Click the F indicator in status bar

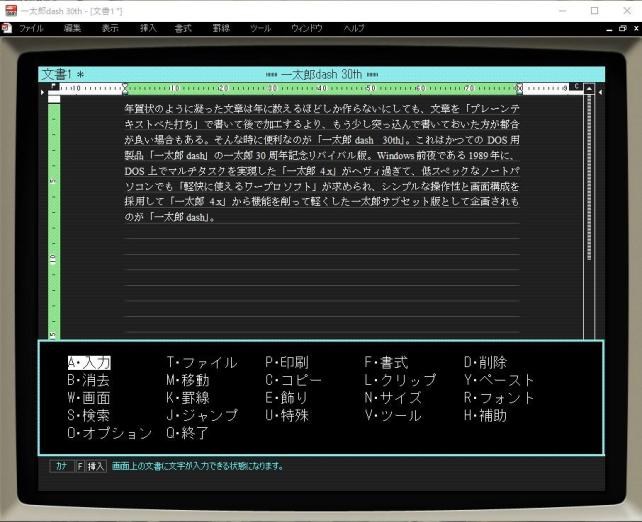80,466
